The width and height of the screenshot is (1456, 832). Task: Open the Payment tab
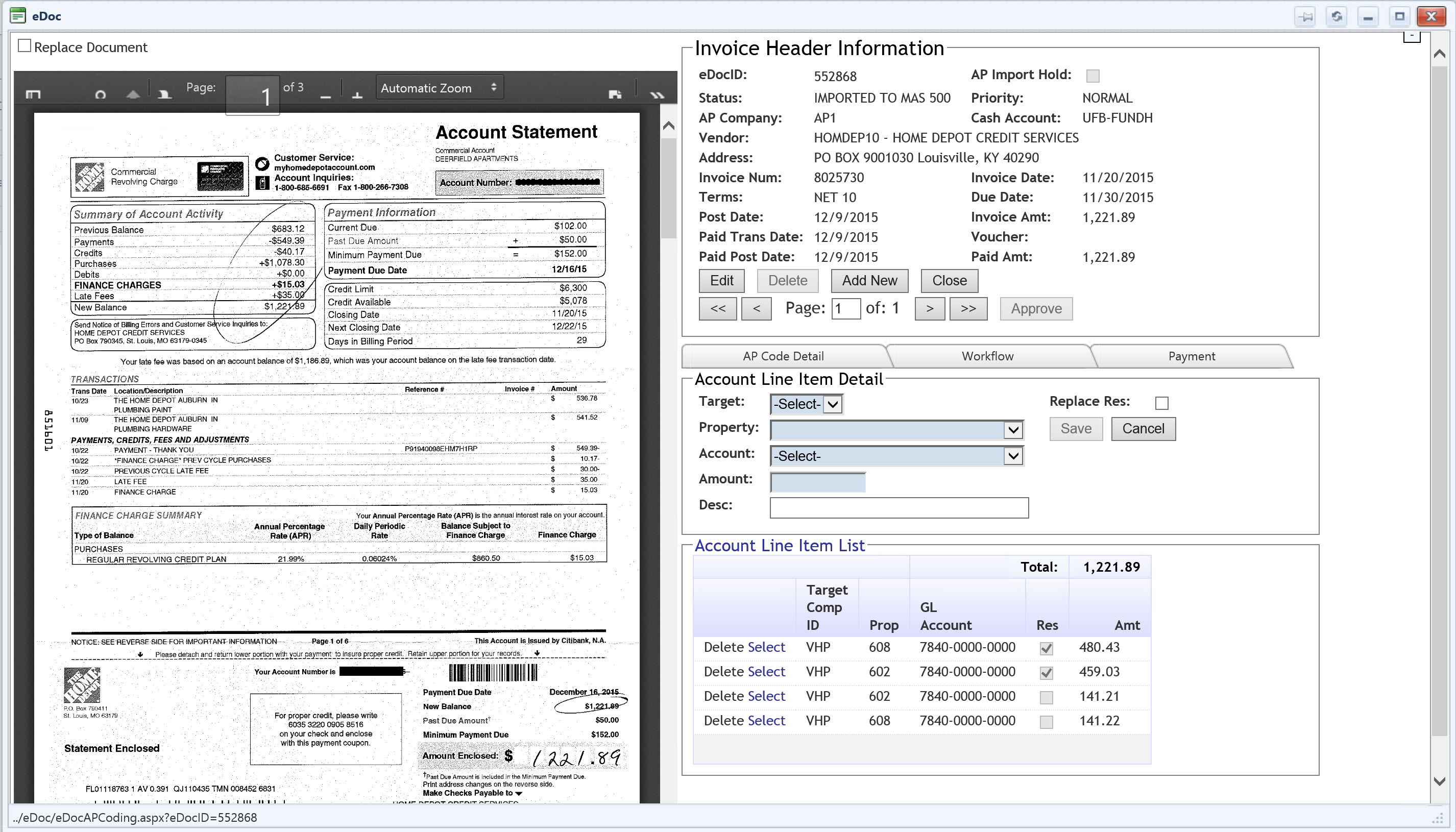pyautogui.click(x=1191, y=356)
